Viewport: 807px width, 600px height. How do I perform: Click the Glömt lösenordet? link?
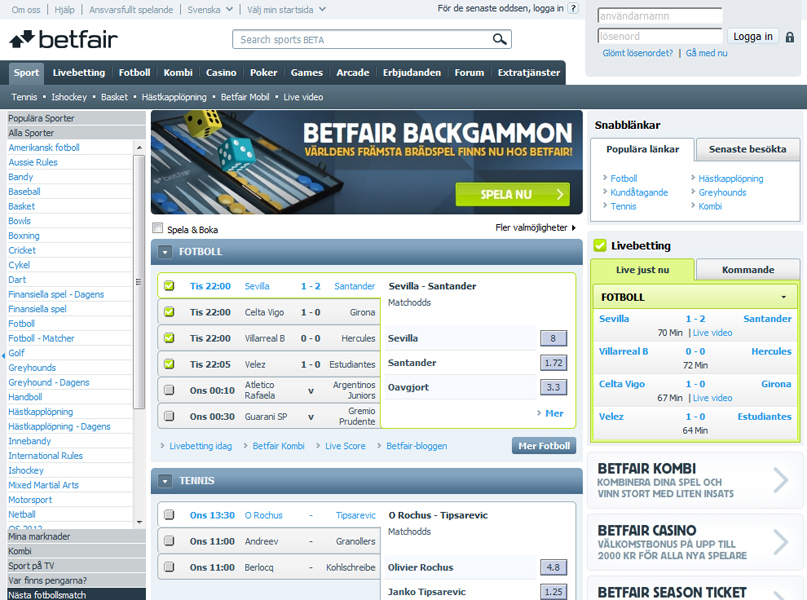point(637,53)
